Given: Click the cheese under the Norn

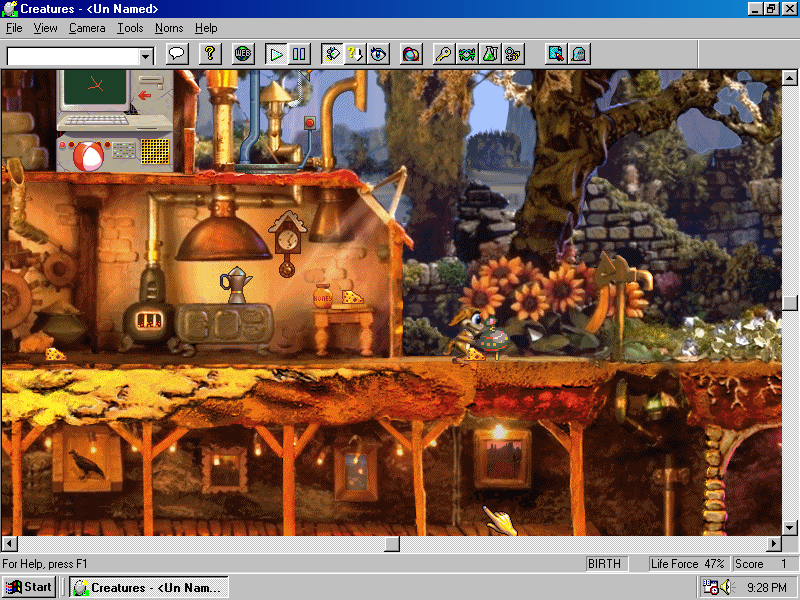Looking at the screenshot, I should click(x=476, y=355).
